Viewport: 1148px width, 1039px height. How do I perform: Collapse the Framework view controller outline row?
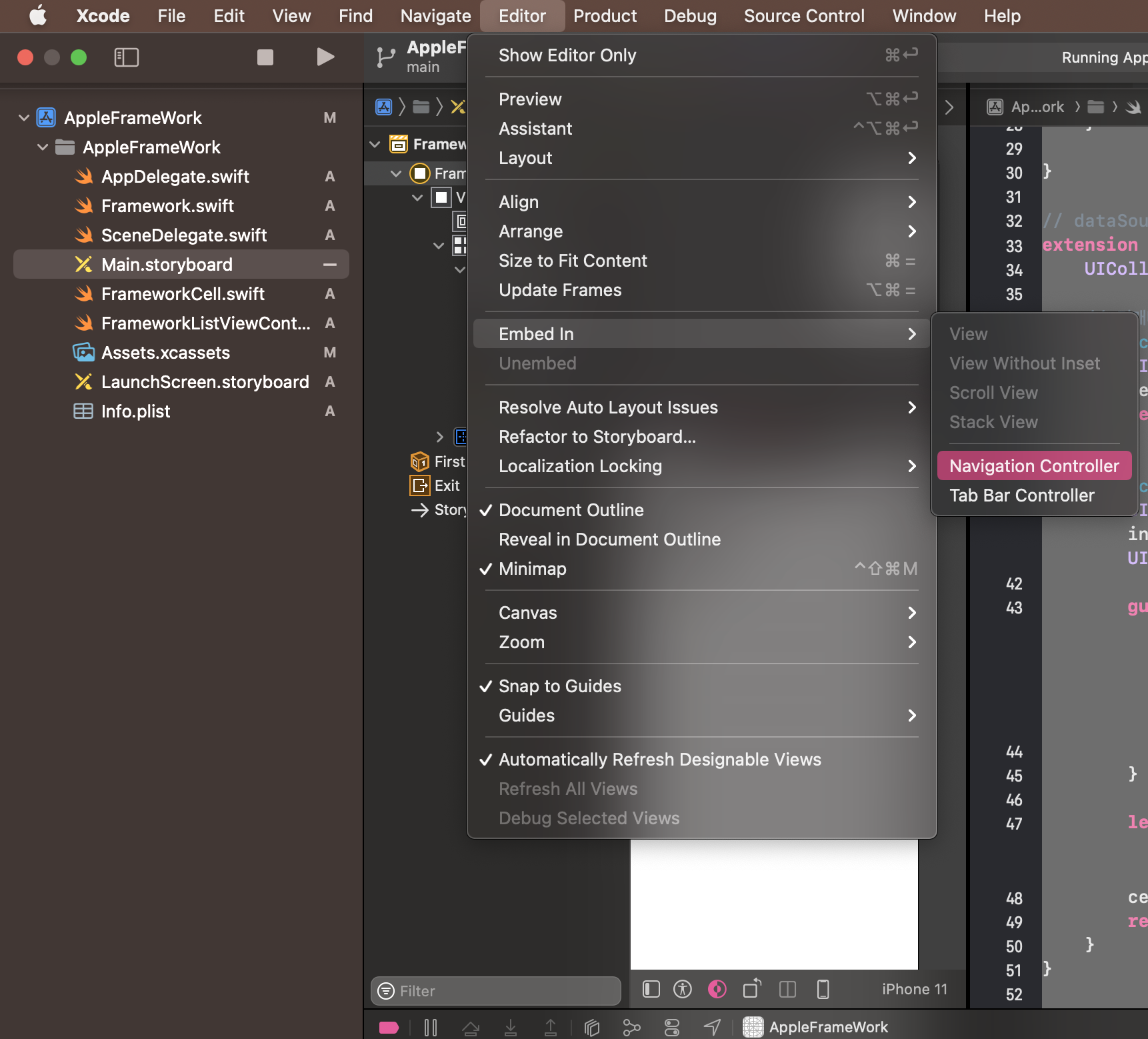tap(396, 174)
